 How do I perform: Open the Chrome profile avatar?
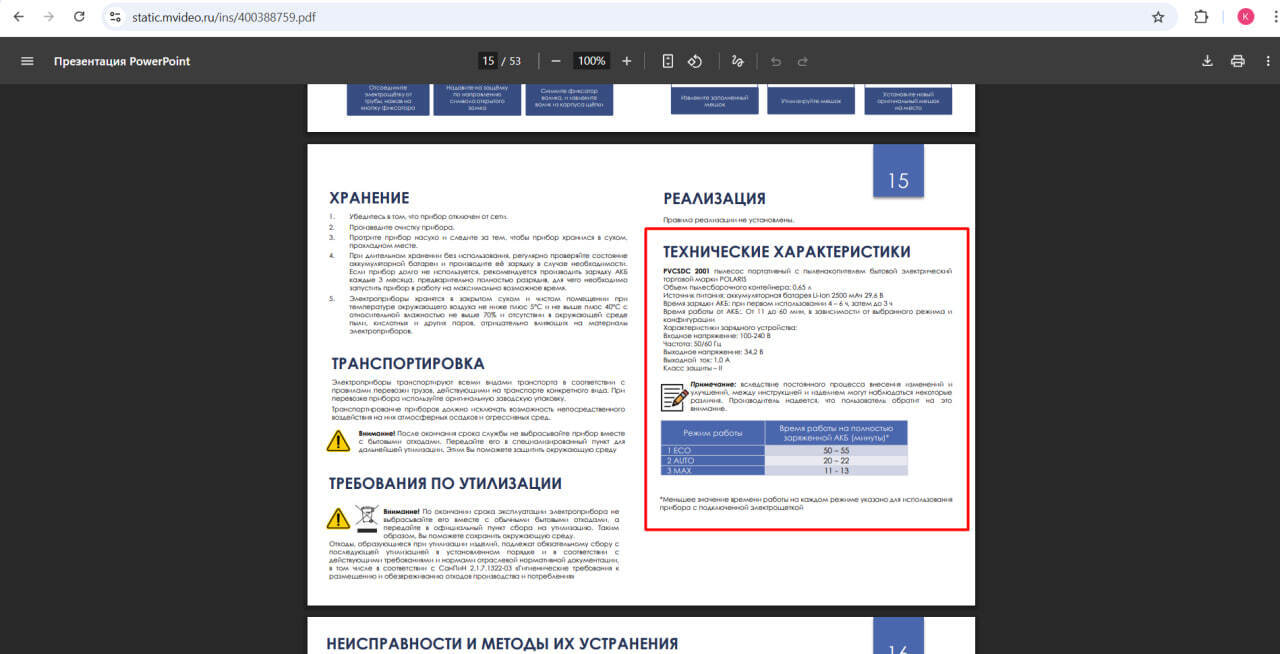(1245, 17)
